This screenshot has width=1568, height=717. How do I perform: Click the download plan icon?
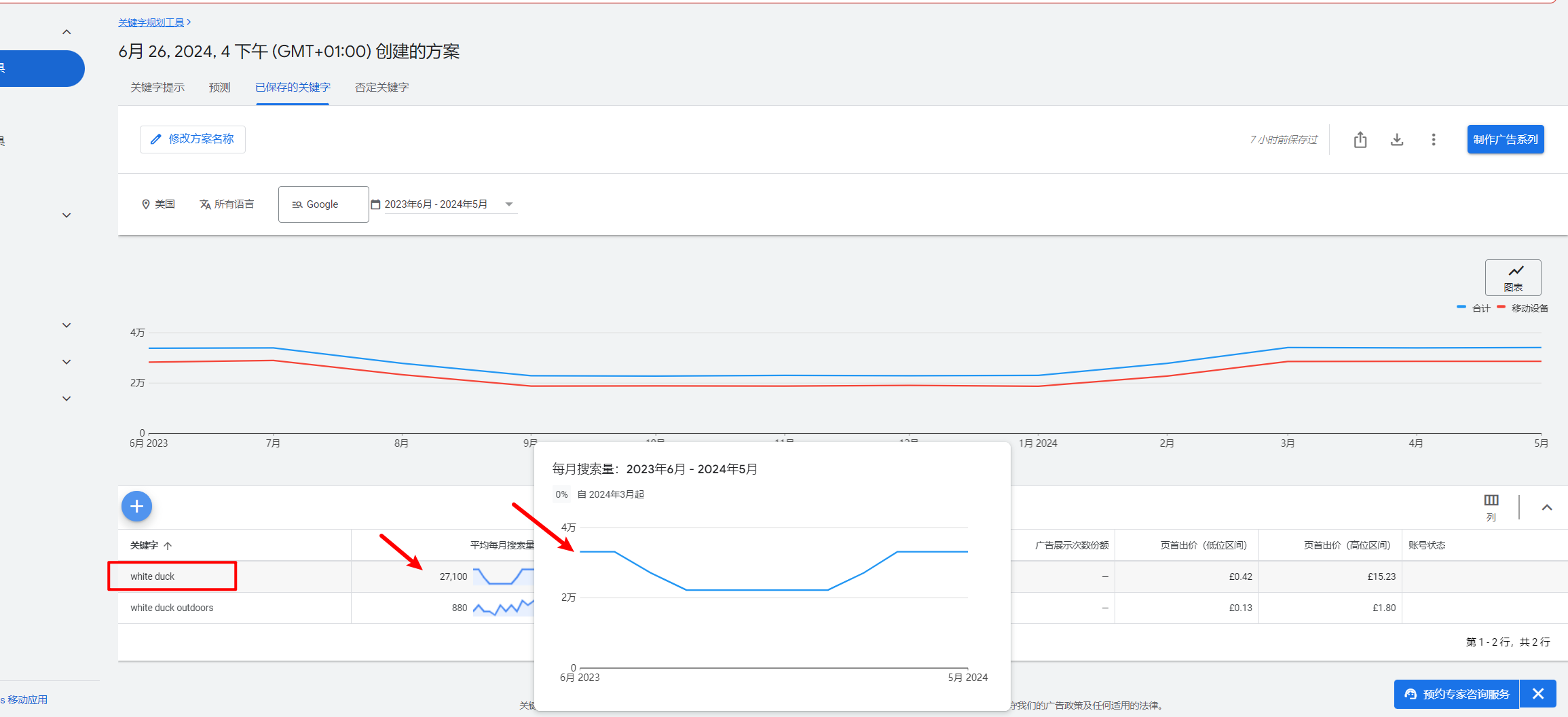tap(1396, 140)
